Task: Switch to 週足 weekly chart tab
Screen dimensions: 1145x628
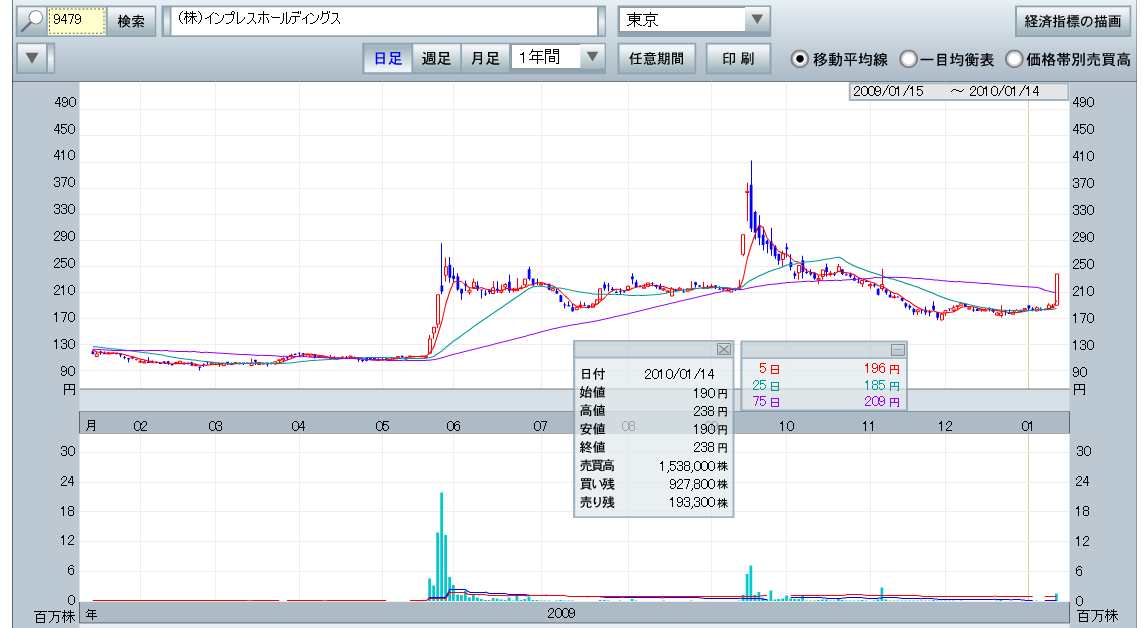Action: tap(436, 58)
